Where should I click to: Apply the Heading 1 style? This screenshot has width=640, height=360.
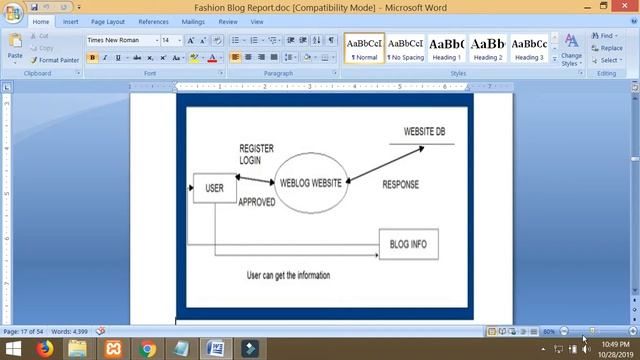(x=447, y=48)
